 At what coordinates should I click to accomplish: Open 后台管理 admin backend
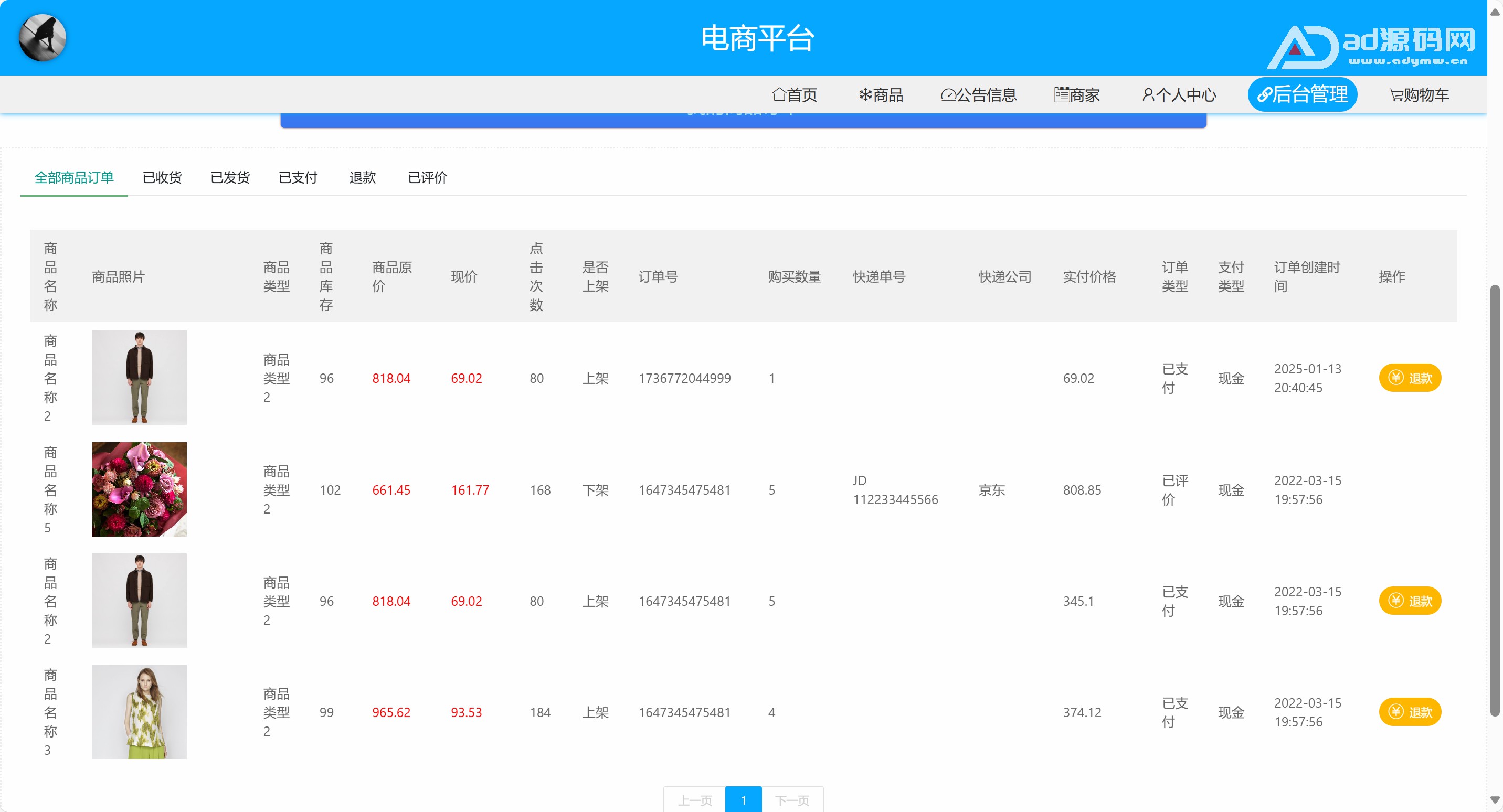tap(1301, 94)
